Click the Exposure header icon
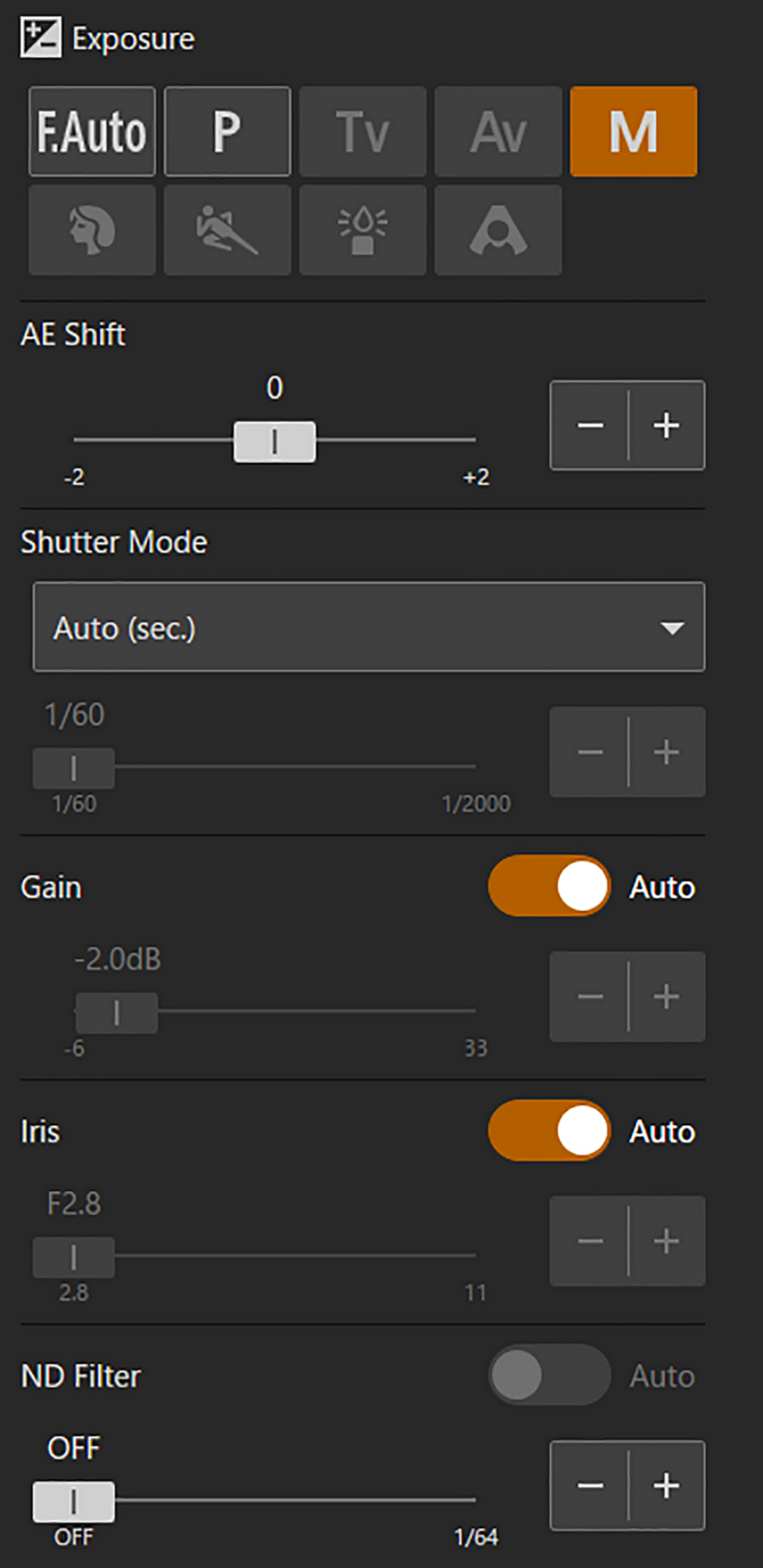Image resolution: width=763 pixels, height=1568 pixels. point(40,38)
